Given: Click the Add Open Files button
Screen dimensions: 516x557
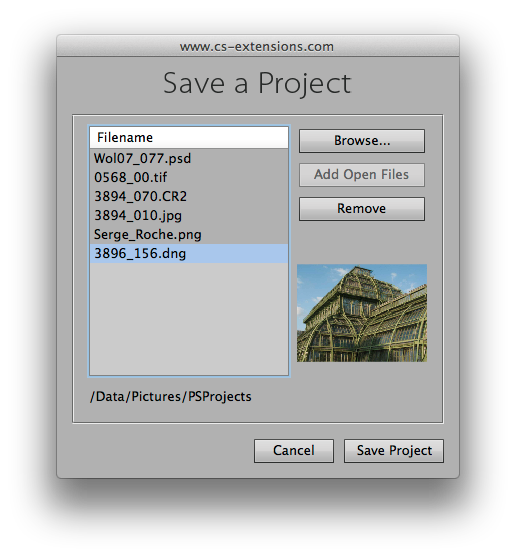Looking at the screenshot, I should point(362,175).
